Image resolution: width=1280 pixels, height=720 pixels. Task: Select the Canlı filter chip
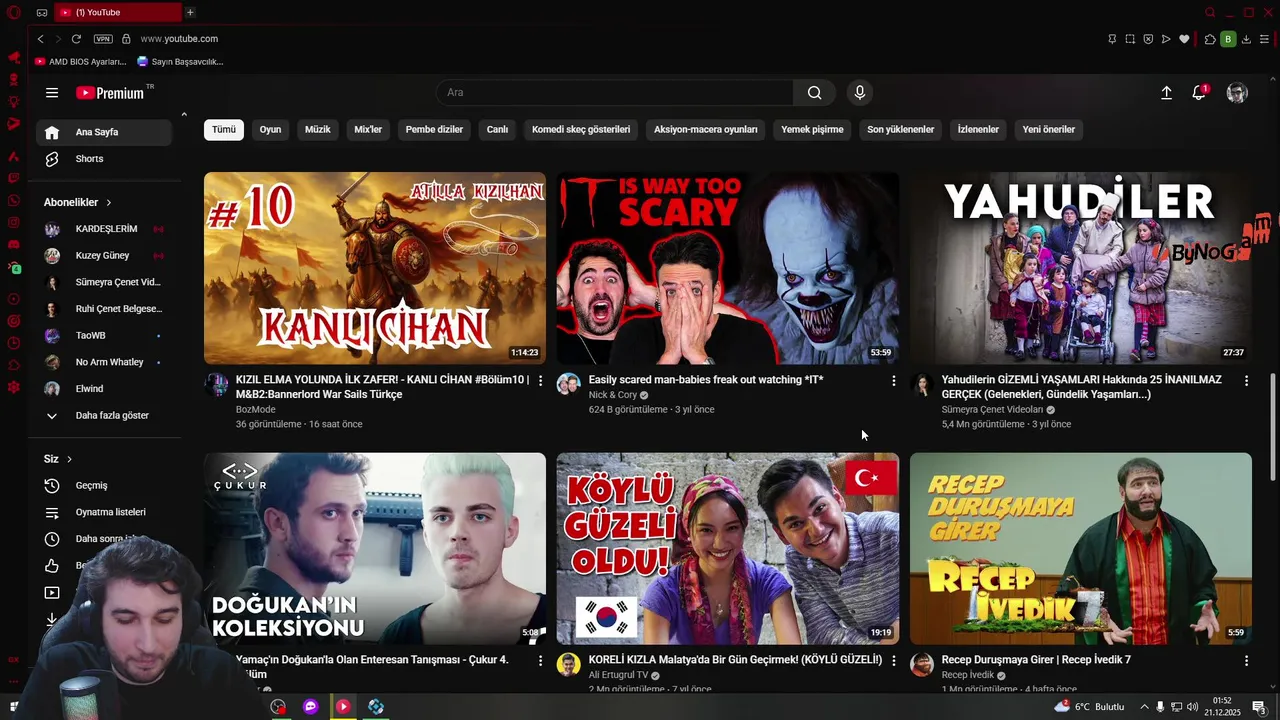click(497, 130)
